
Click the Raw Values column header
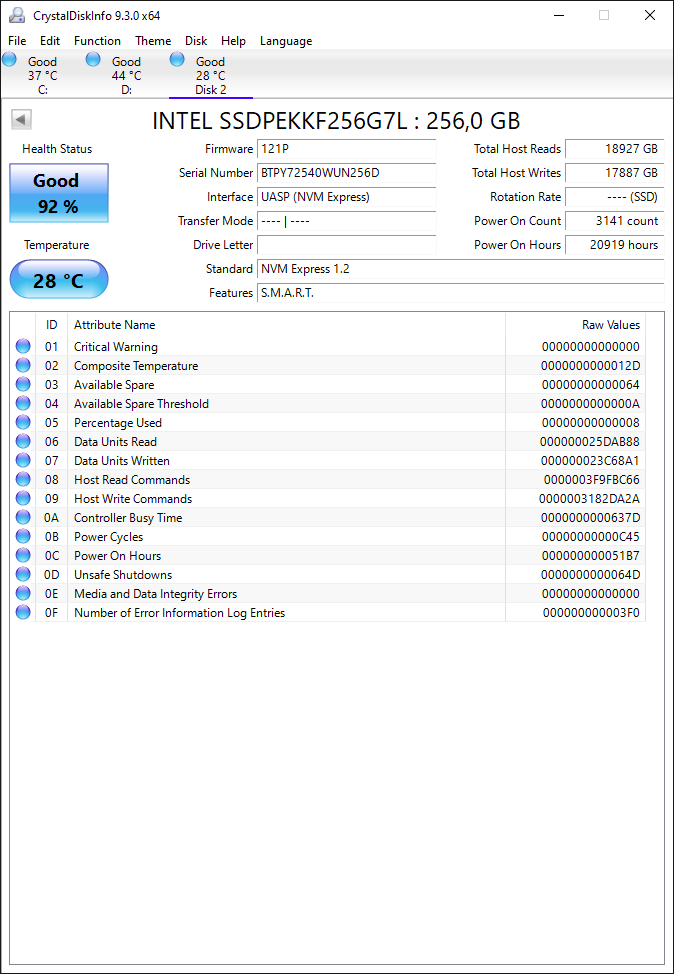click(575, 325)
